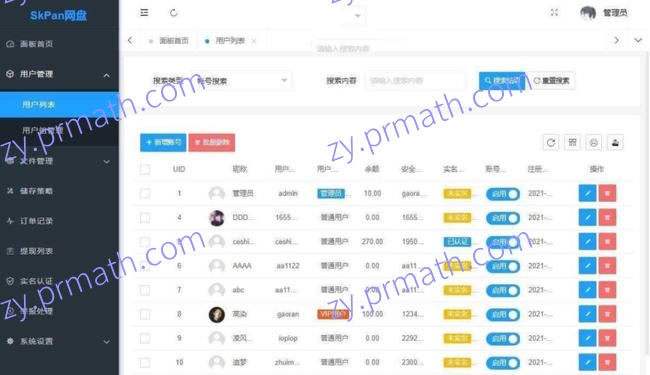
Task: Edit the loplop user row
Action: coord(587,338)
